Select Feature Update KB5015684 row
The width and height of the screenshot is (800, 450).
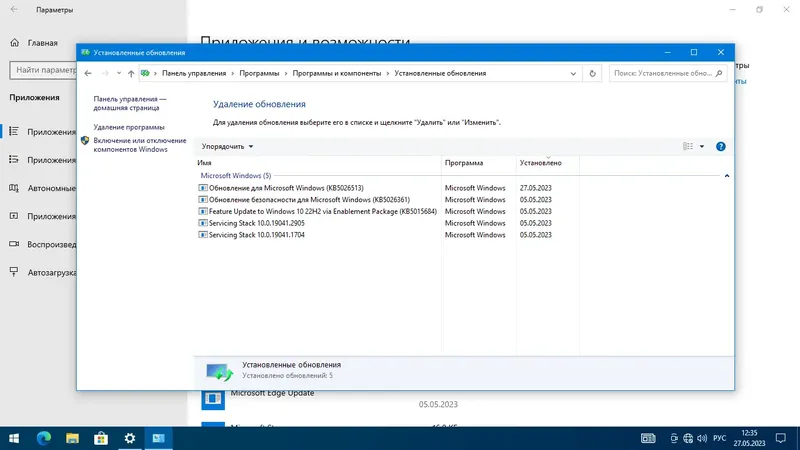point(317,211)
